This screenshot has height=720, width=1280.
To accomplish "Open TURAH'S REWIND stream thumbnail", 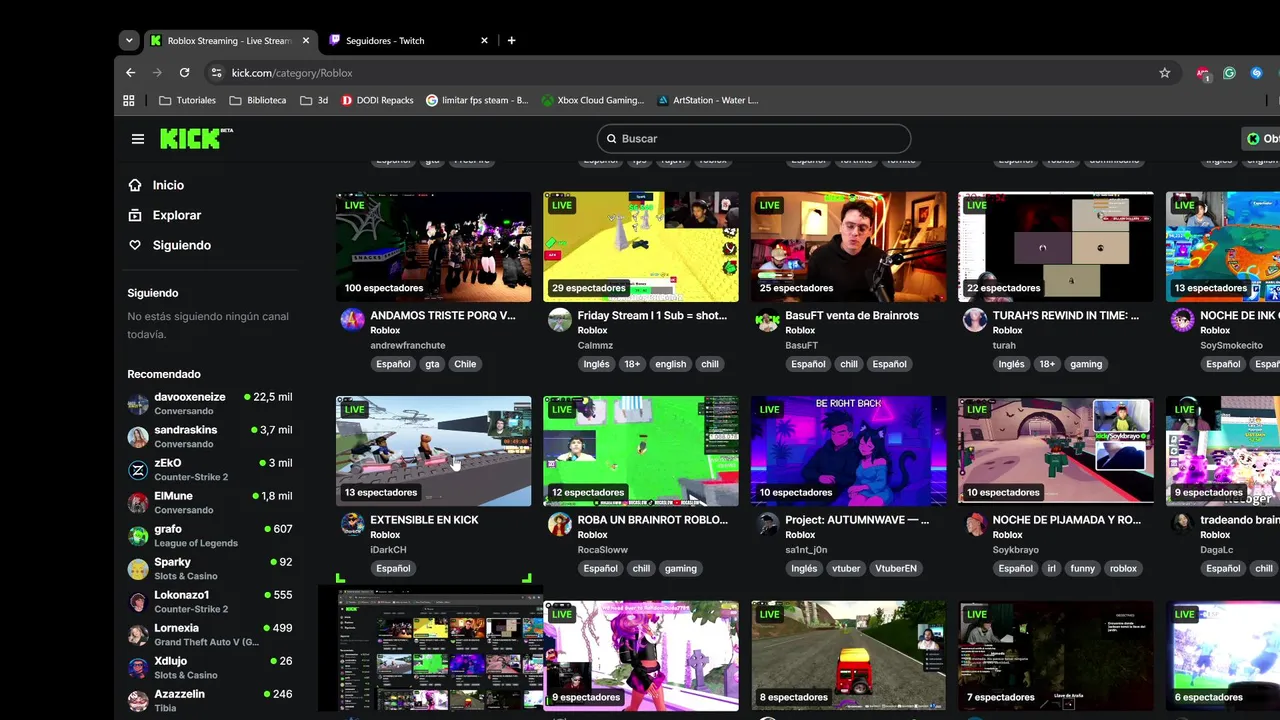I will (x=1056, y=247).
